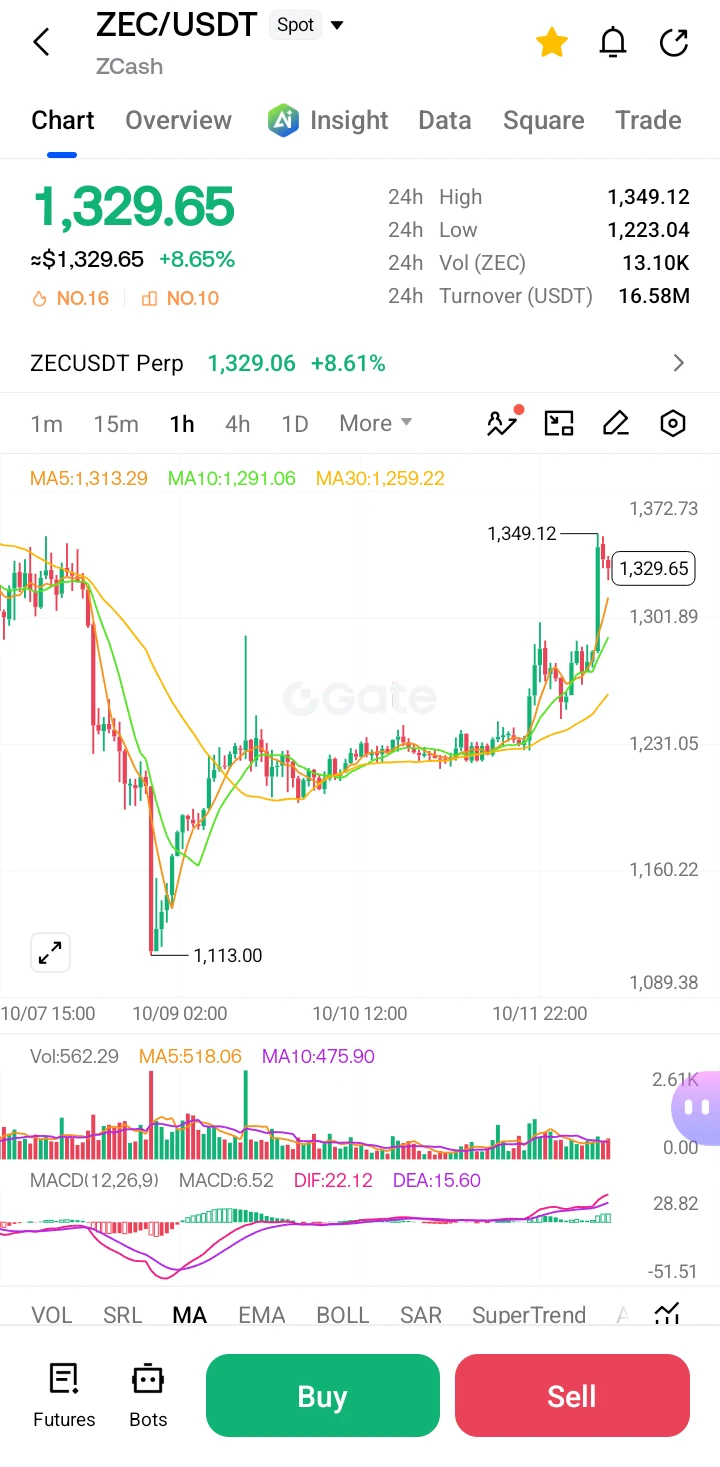This screenshot has width=720, height=1467.
Task: Tap the MA30:1,259.22 legend label
Action: (x=380, y=478)
